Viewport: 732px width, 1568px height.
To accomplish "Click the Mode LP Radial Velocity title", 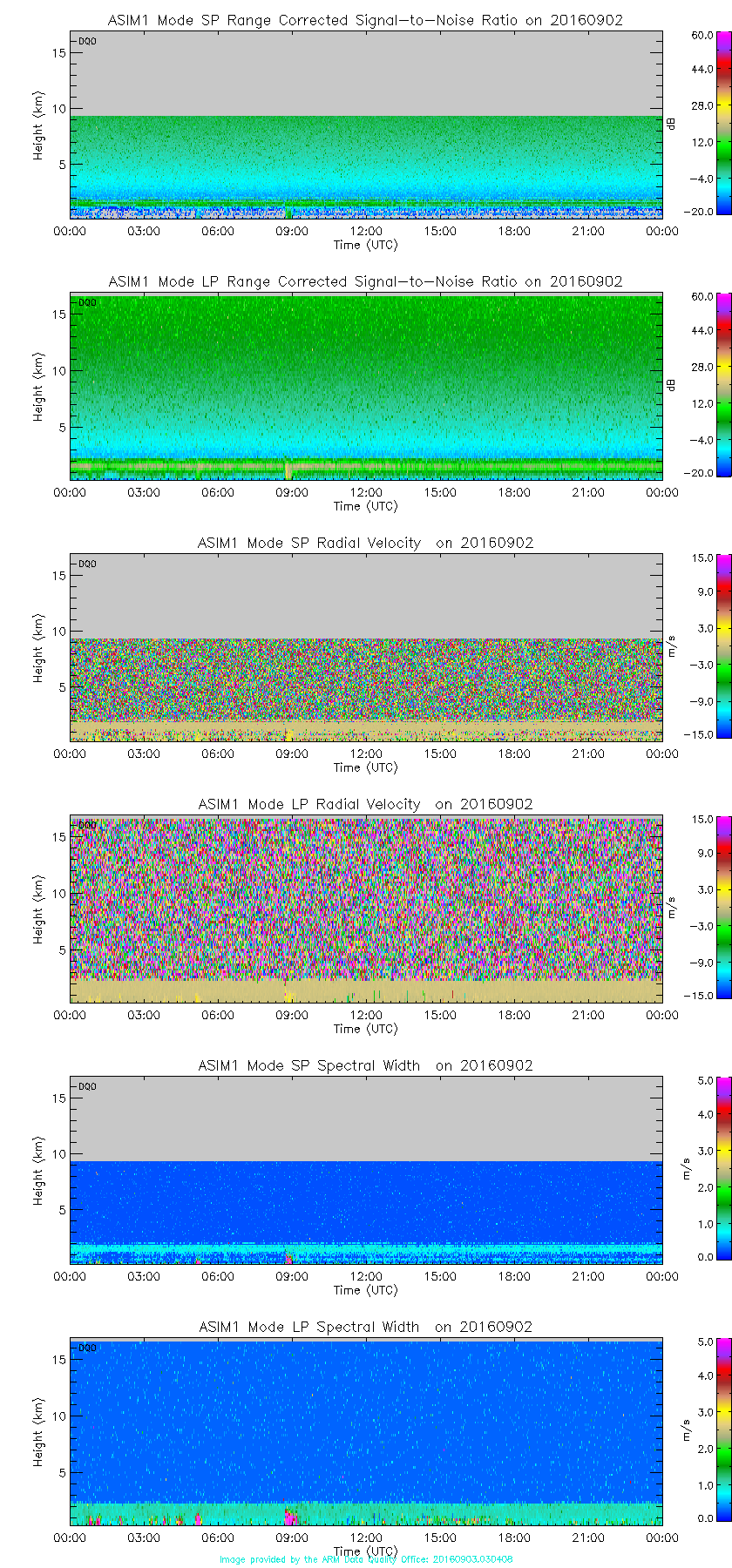I will (365, 804).
